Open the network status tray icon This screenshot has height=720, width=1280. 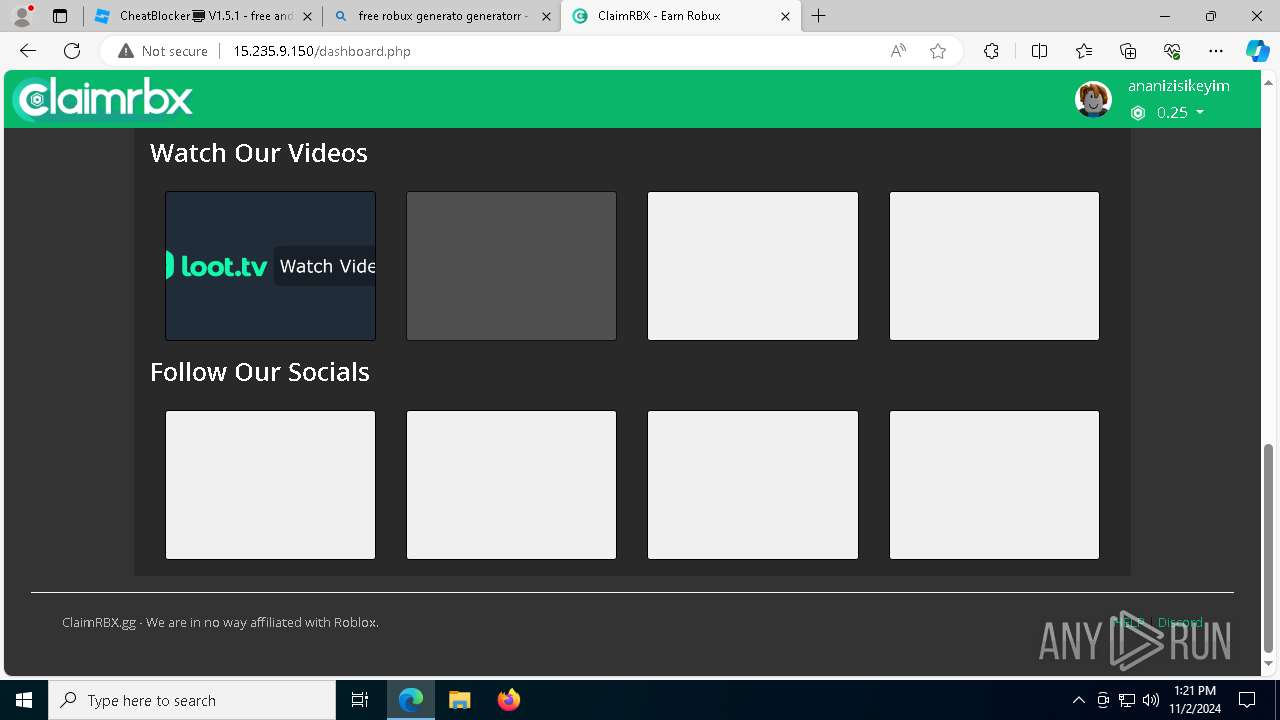pos(1127,700)
